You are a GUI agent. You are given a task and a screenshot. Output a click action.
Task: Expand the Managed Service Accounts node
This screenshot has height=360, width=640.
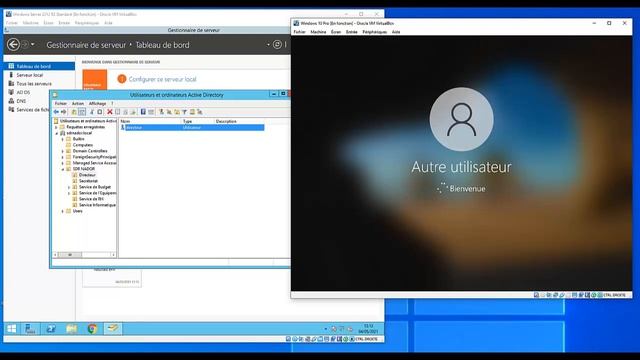point(62,163)
